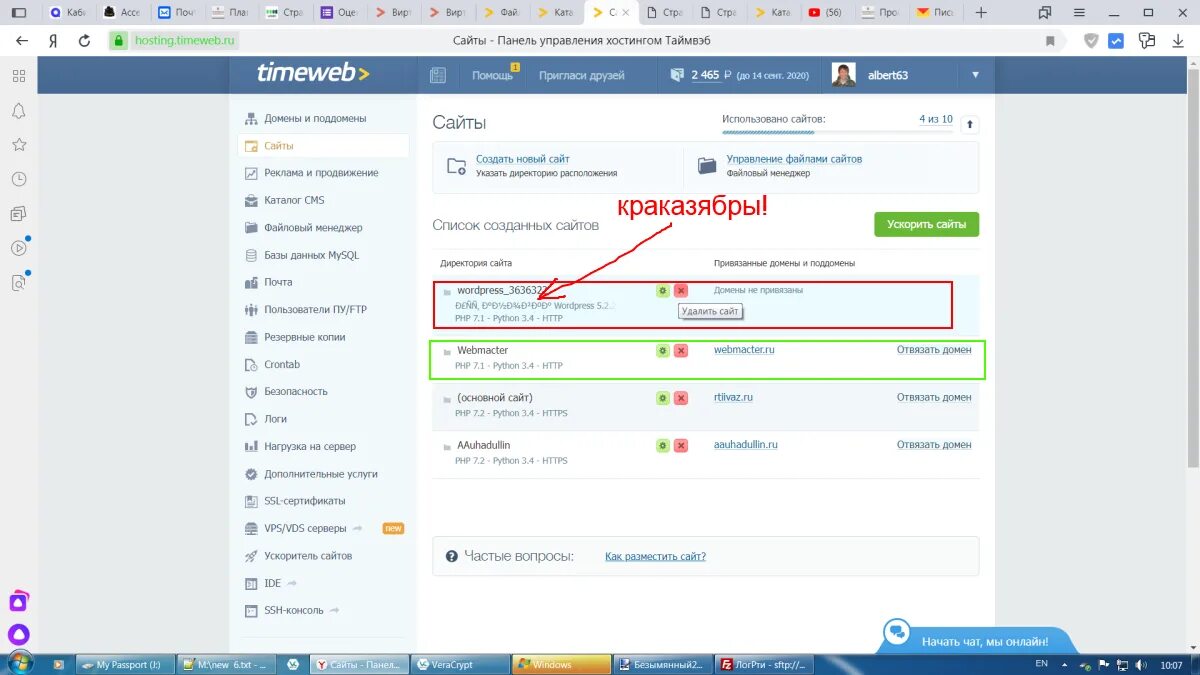The width and height of the screenshot is (1200, 675).
Task: Open settings gear for wordpress_363632 site
Action: pos(662,290)
